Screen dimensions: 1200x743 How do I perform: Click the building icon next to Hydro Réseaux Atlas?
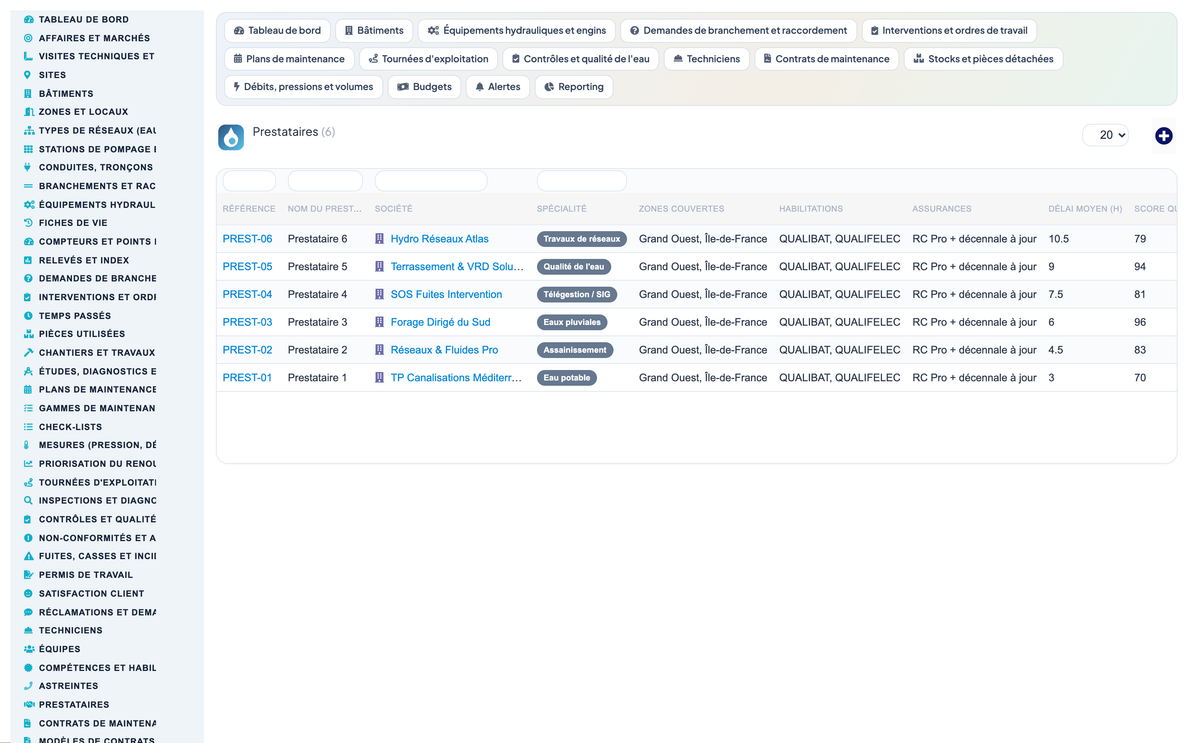pos(380,239)
